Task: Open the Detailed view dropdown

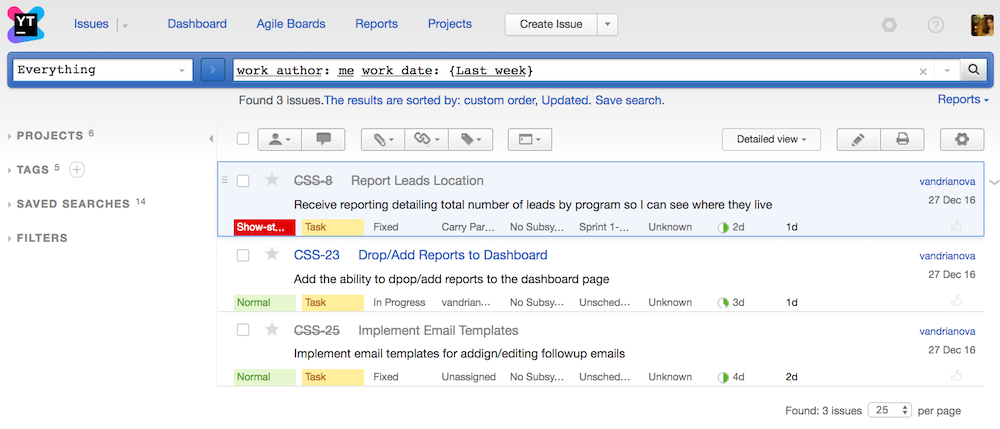Action: pos(771,140)
